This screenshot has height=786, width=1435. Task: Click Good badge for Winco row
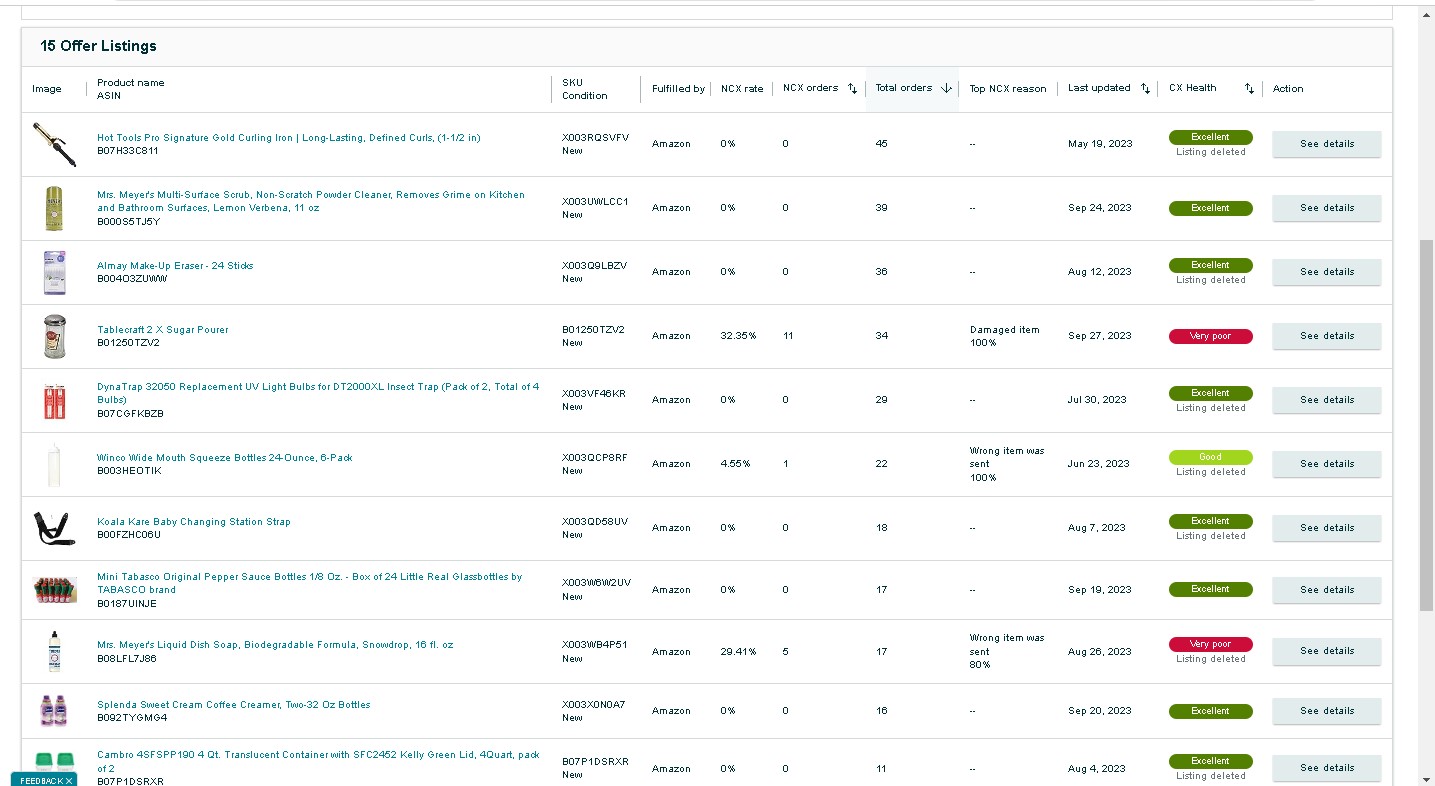click(1210, 457)
